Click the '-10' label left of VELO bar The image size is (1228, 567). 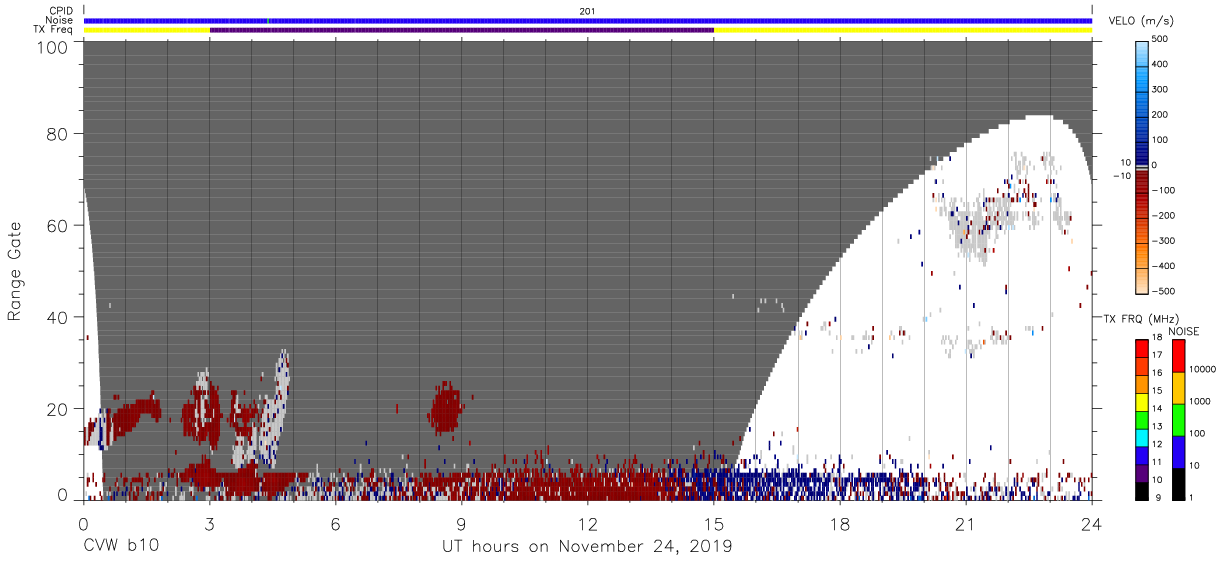point(1120,176)
